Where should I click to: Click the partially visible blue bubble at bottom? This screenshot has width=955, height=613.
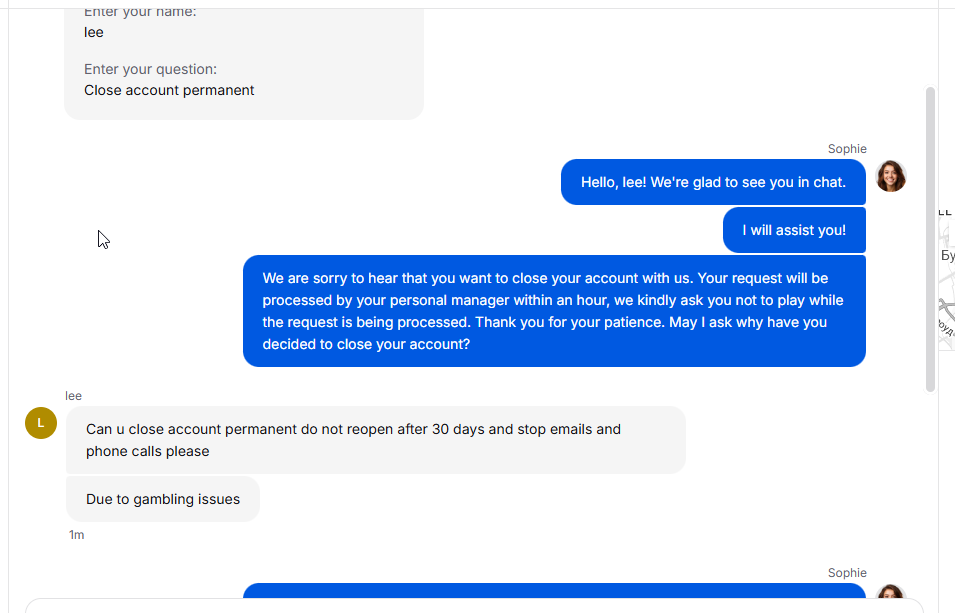click(x=554, y=591)
